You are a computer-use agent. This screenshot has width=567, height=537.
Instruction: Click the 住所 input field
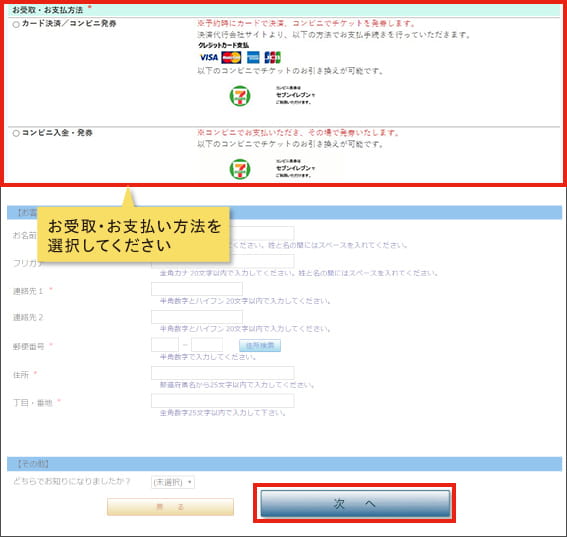pos(223,373)
